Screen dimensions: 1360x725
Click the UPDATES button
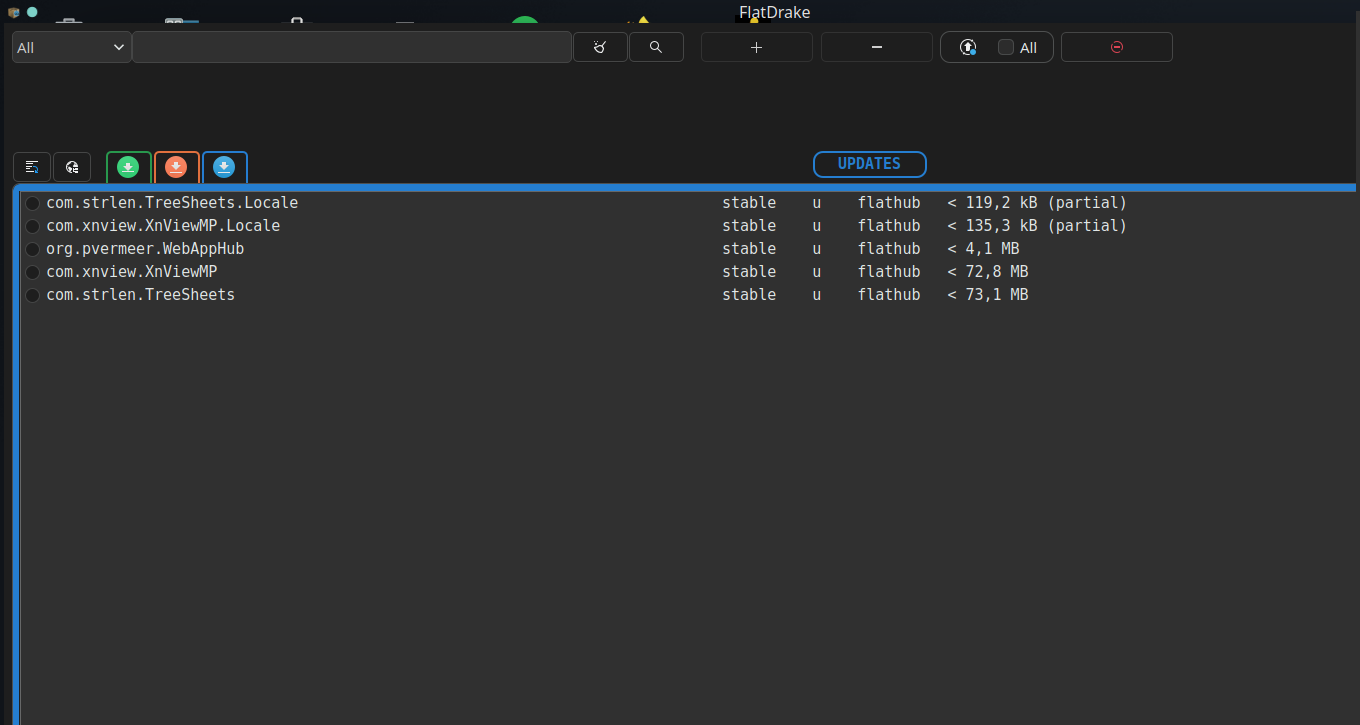[869, 164]
